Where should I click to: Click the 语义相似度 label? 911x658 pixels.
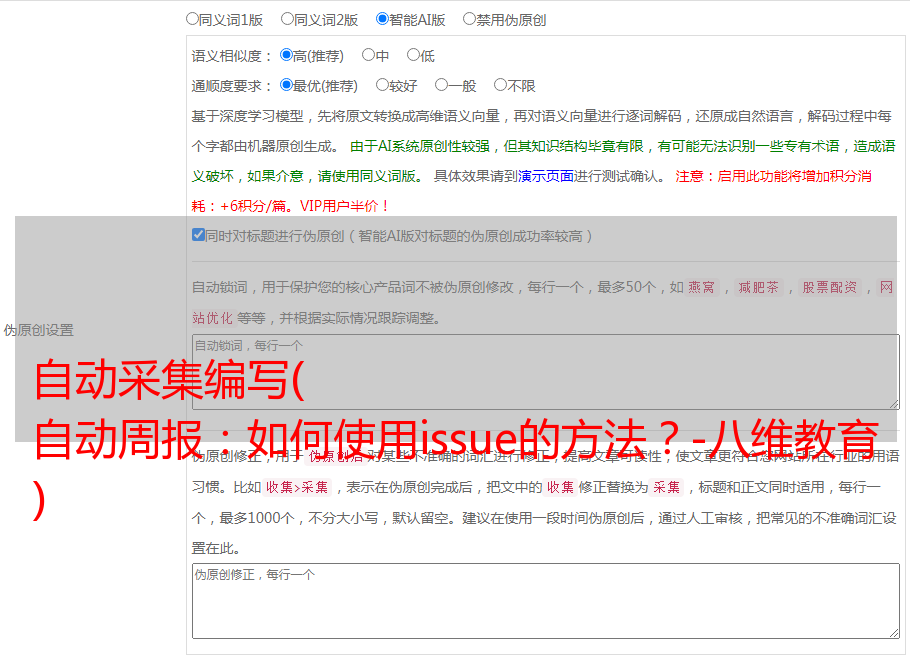(231, 56)
